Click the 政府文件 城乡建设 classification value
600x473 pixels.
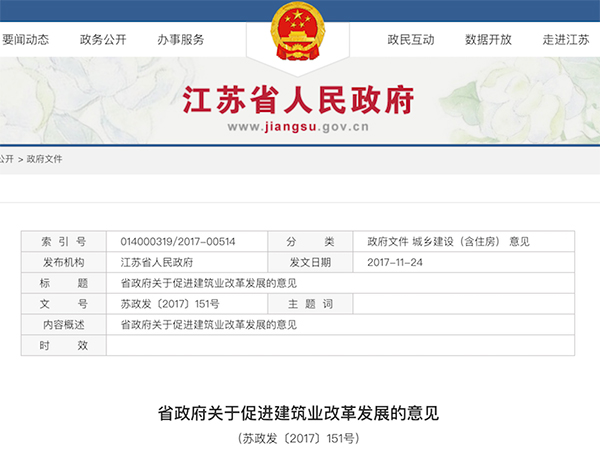[x=448, y=242]
